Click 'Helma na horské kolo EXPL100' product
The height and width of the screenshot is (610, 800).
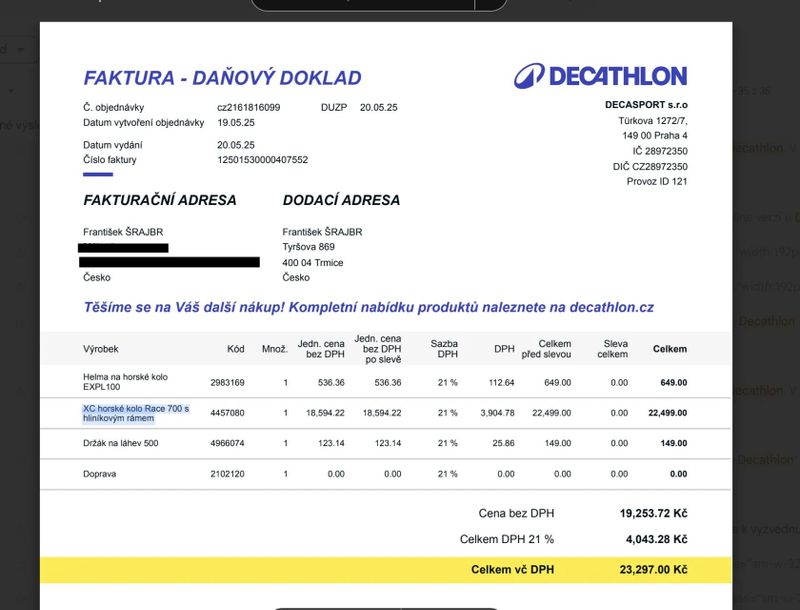[126, 382]
